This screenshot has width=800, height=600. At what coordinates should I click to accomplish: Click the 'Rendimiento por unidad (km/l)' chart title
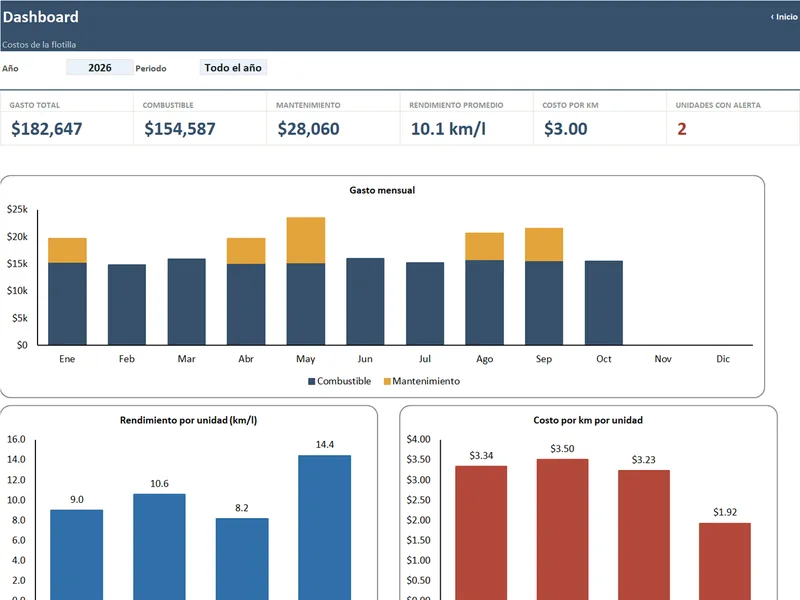[188, 420]
